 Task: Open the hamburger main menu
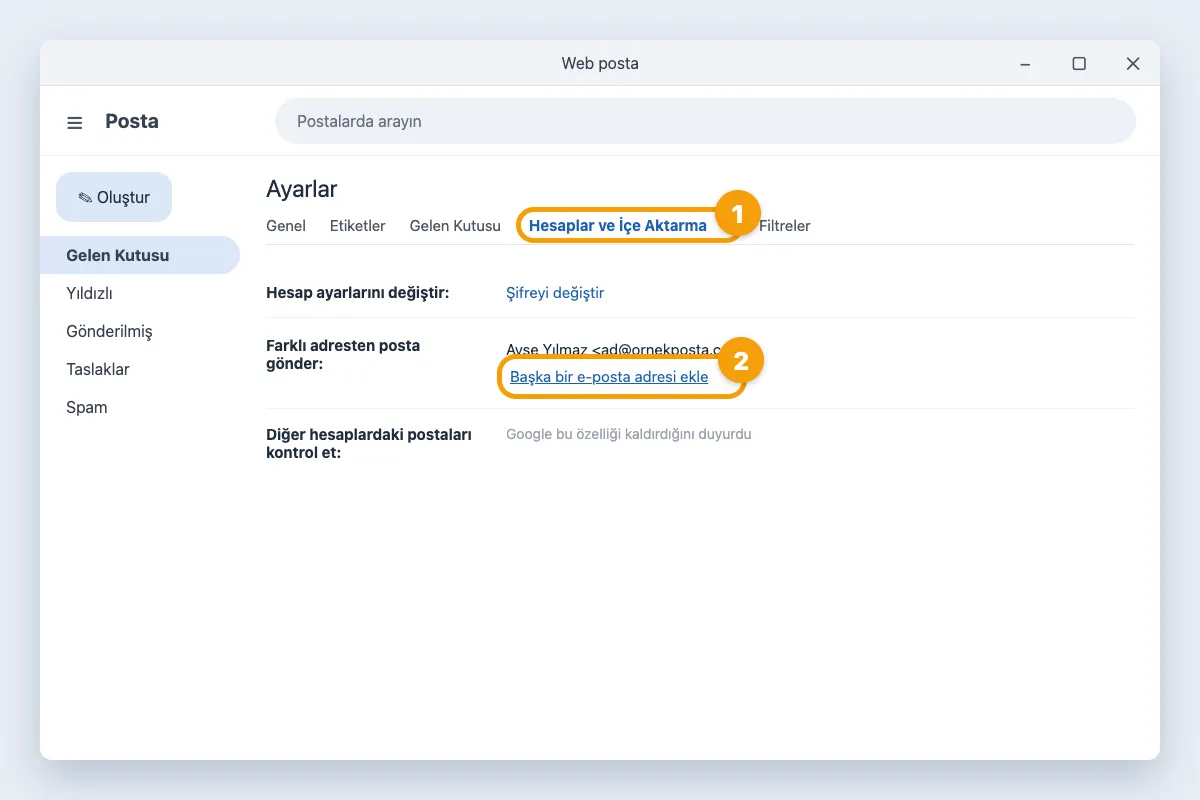click(x=75, y=122)
